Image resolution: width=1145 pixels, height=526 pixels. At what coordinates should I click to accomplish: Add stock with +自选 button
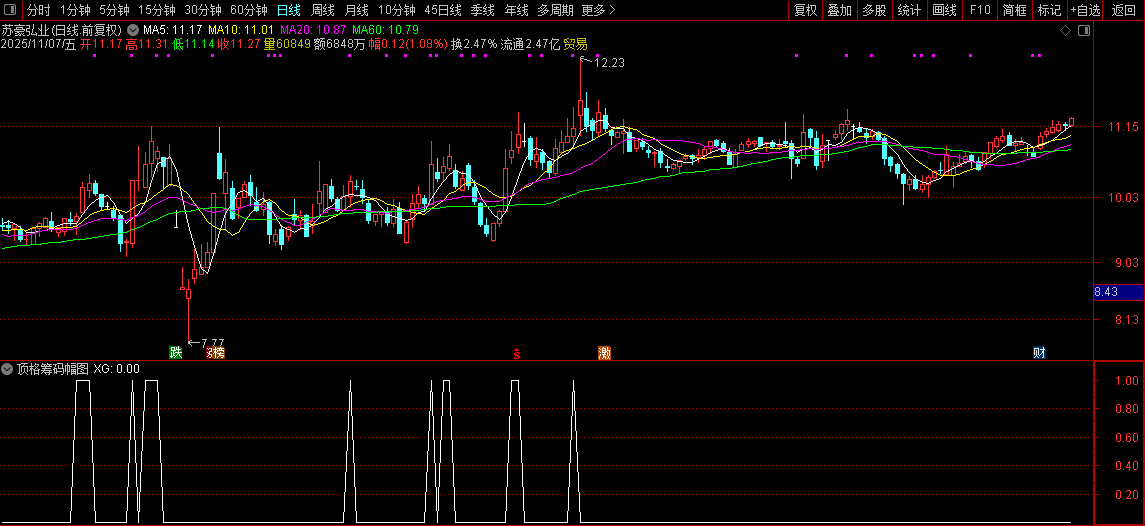[1086, 10]
